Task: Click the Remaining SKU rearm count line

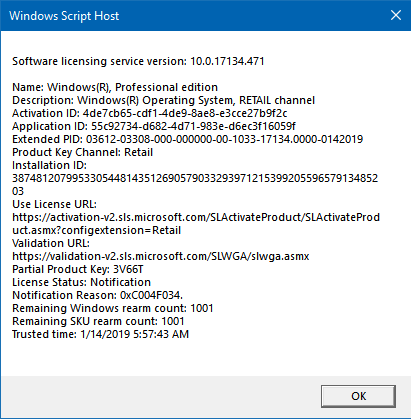Action: pyautogui.click(x=98, y=321)
